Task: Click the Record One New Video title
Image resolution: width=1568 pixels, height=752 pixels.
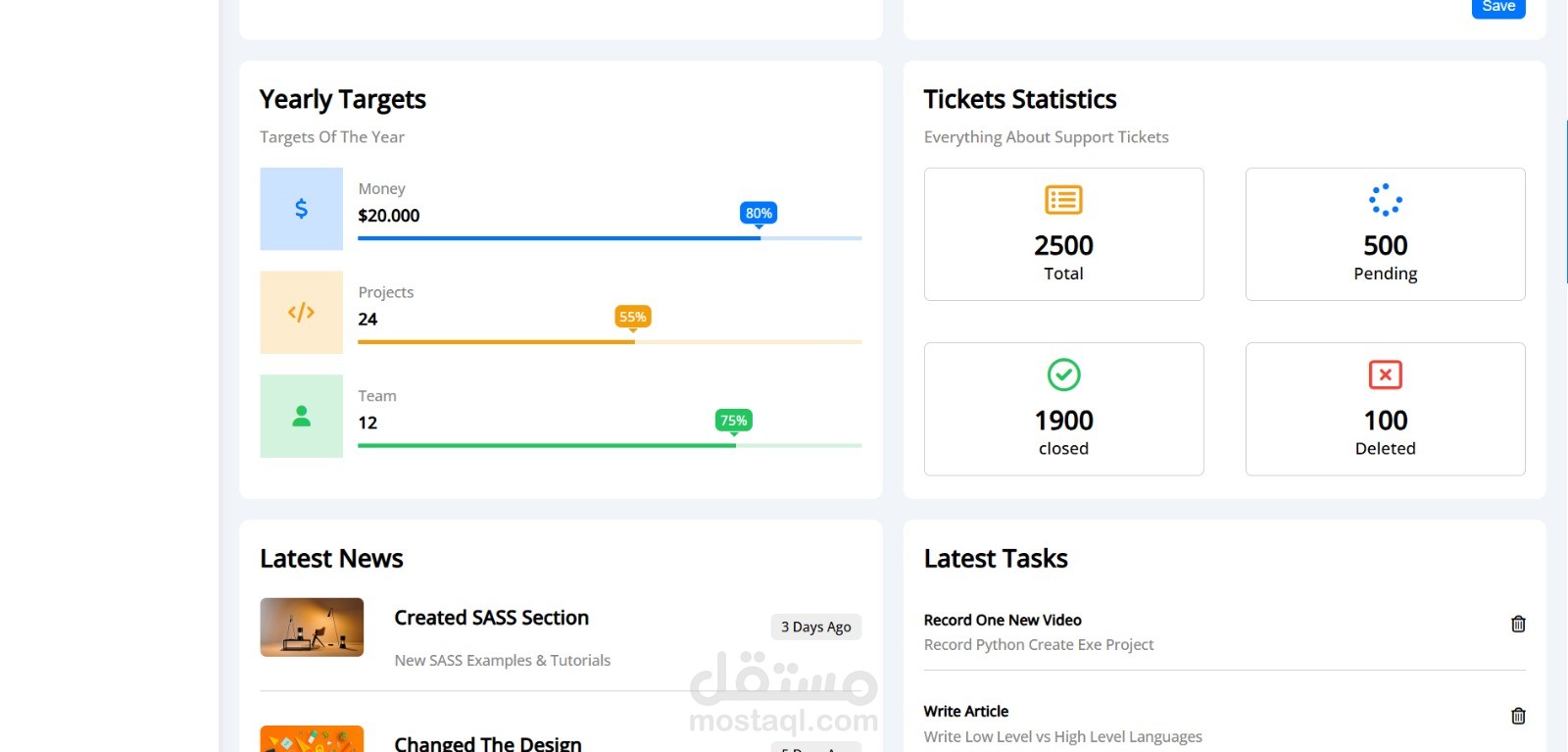Action: [x=1003, y=620]
